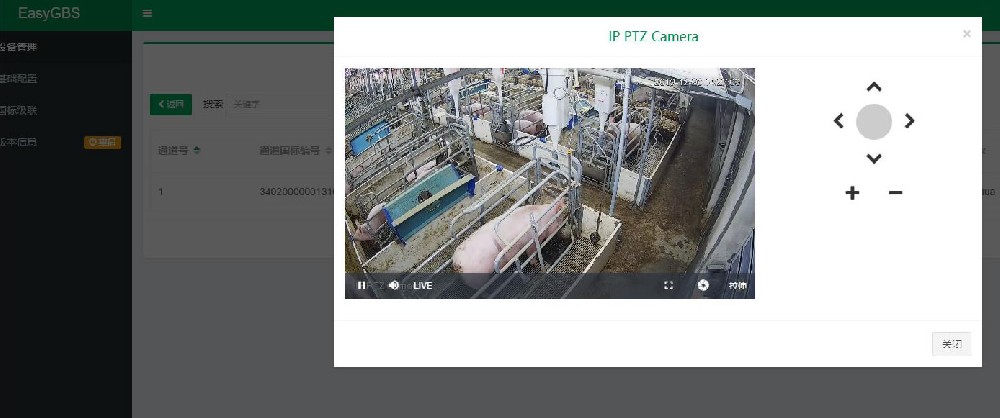Pause the live video stream
Image resolution: width=1000 pixels, height=418 pixels.
click(361, 286)
